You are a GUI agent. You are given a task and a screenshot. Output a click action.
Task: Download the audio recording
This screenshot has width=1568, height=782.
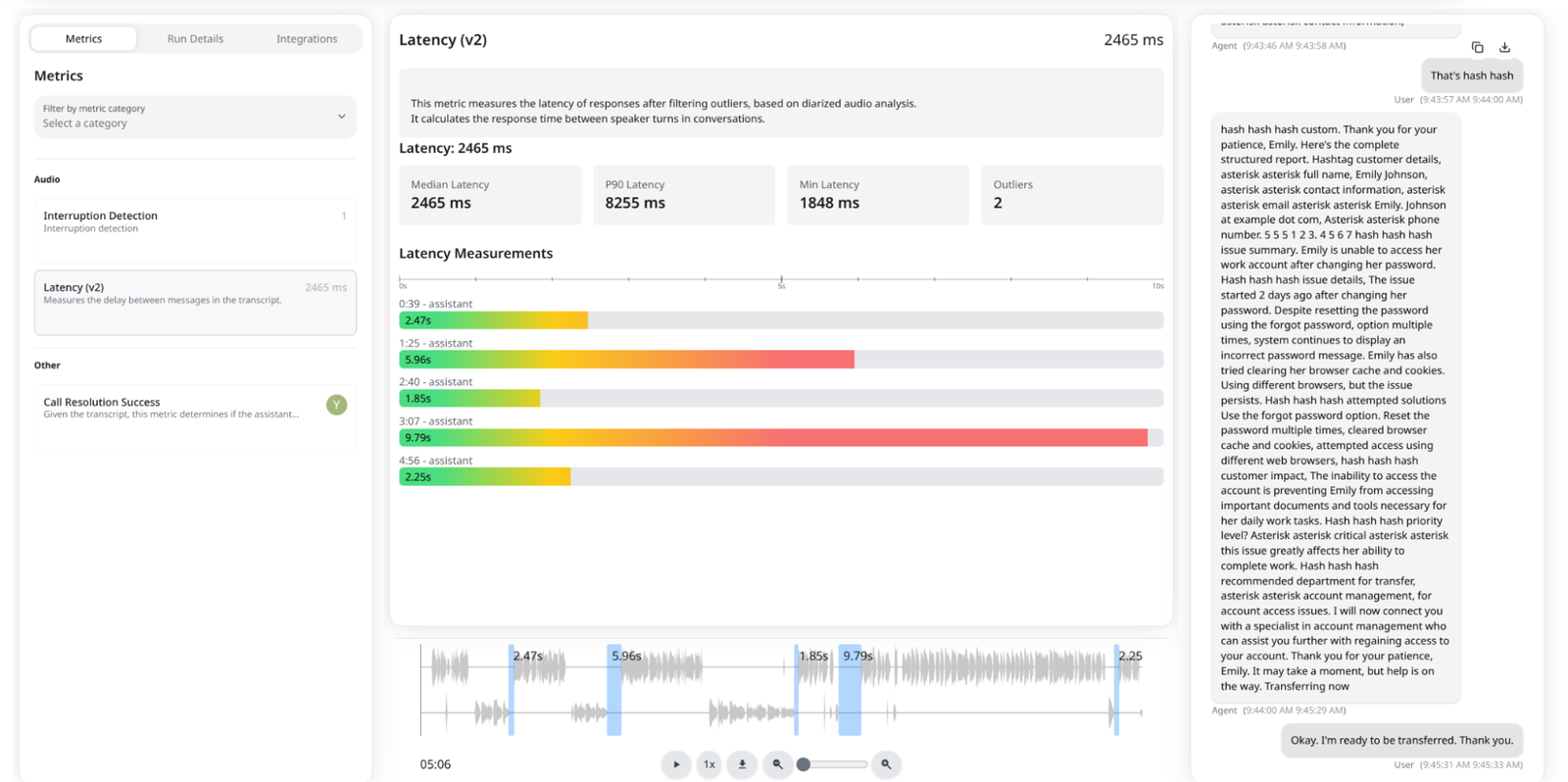tap(742, 764)
